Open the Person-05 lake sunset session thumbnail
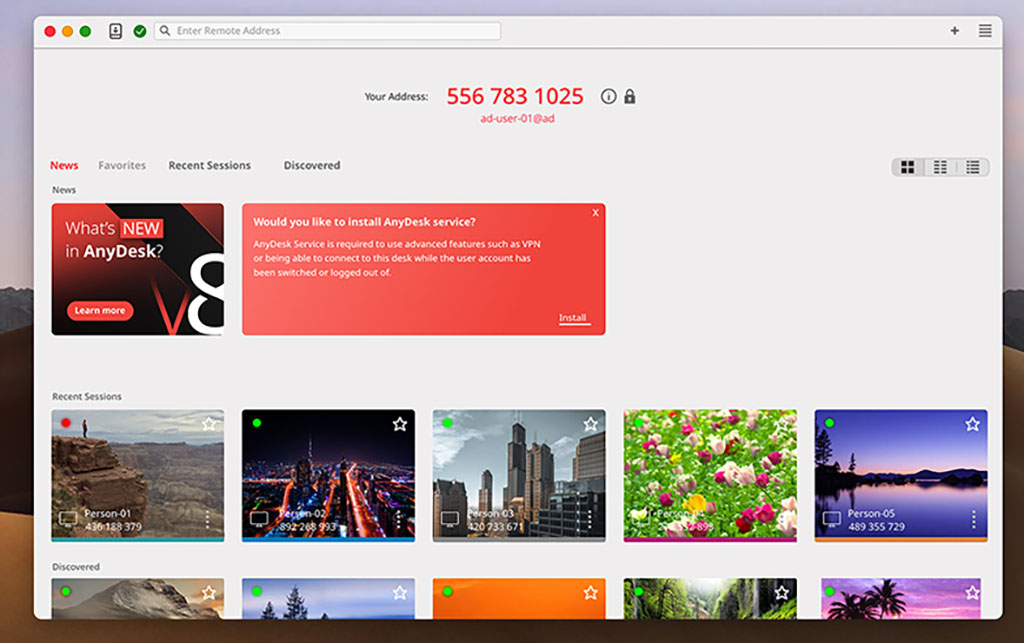The width and height of the screenshot is (1024, 643). 901,475
